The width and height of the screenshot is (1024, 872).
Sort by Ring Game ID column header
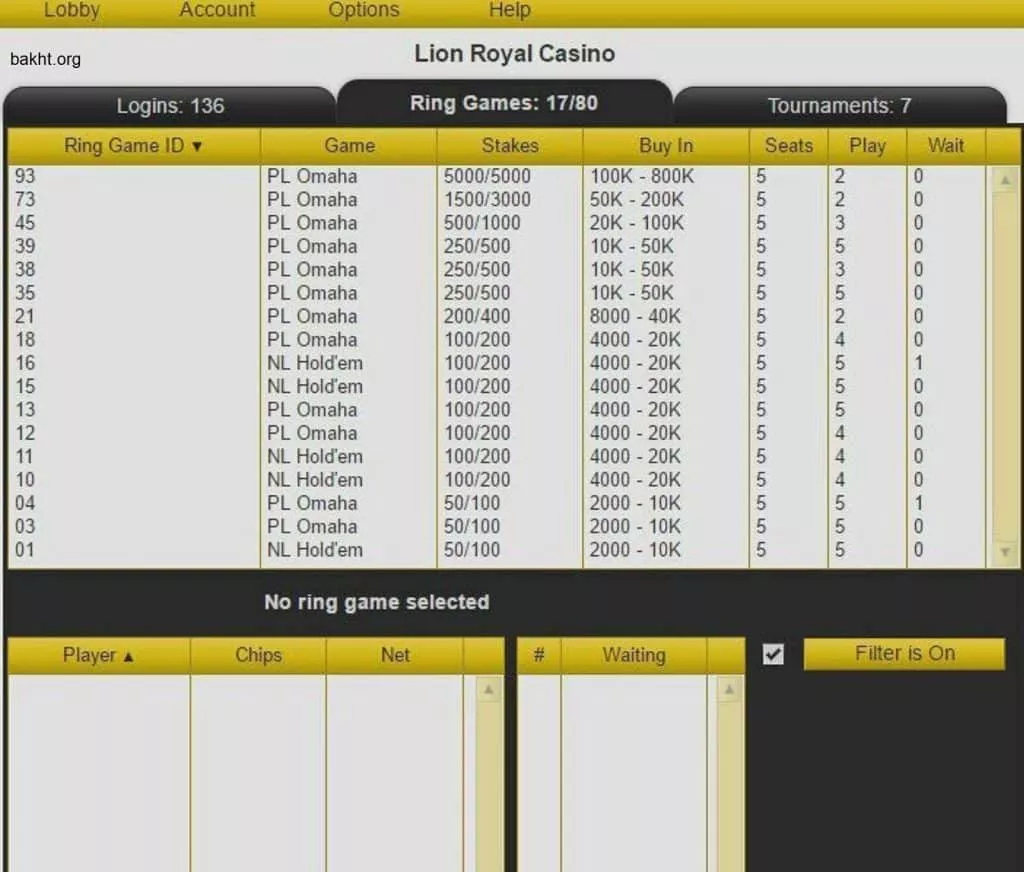point(133,146)
